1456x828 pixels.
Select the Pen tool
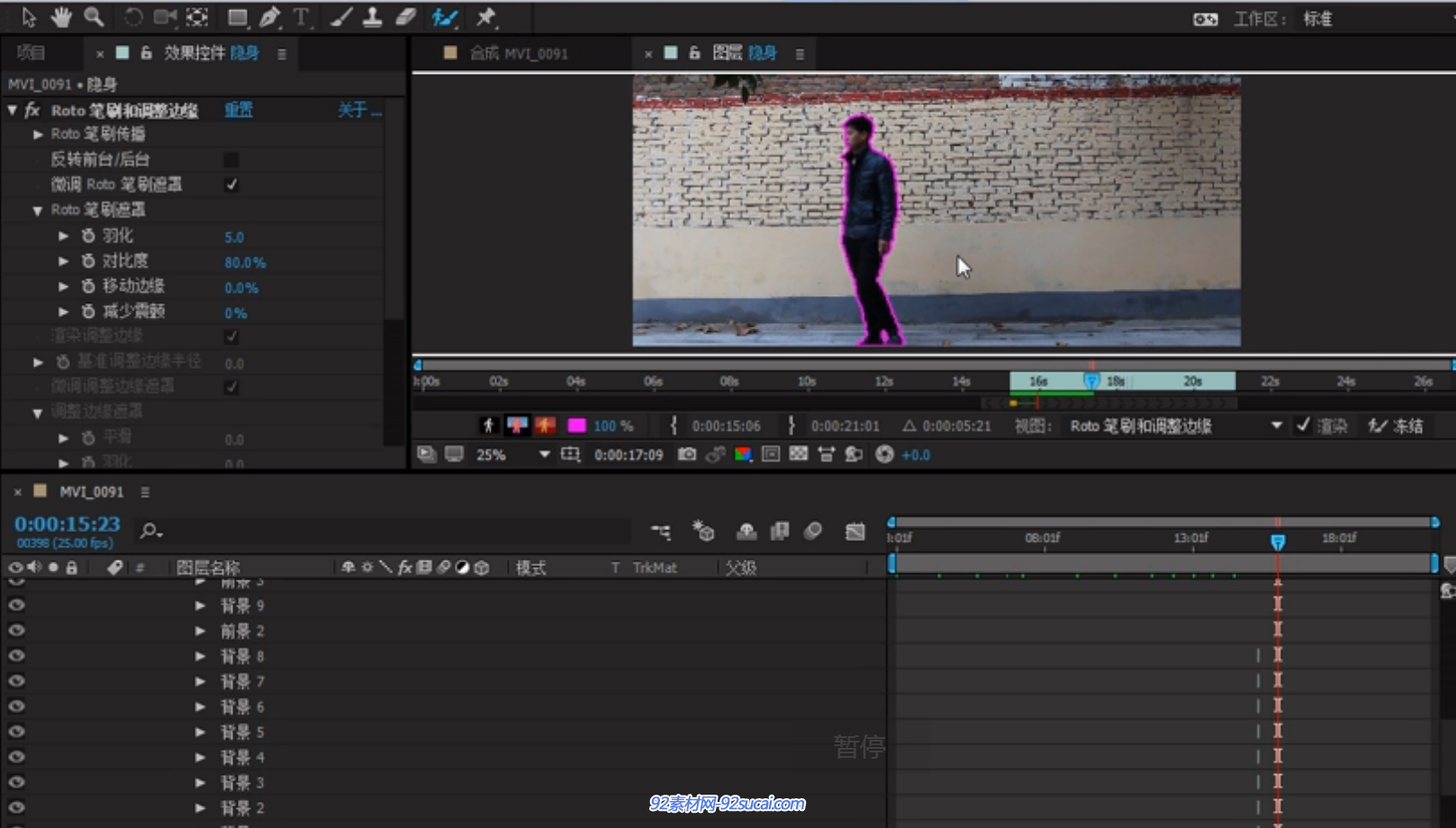[269, 17]
